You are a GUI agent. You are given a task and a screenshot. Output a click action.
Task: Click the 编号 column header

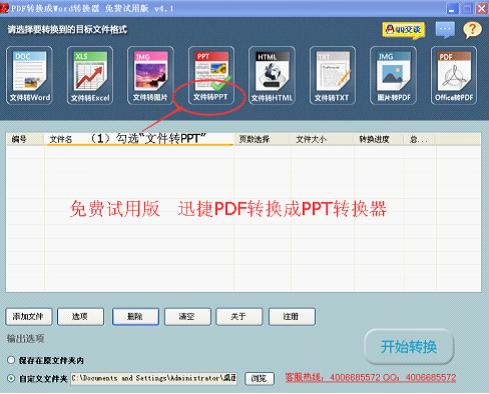pos(25,139)
